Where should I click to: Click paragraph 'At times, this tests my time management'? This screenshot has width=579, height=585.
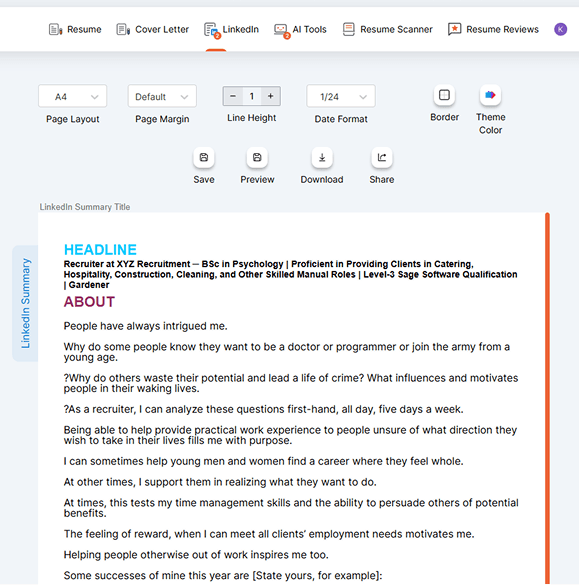pyautogui.click(x=291, y=508)
